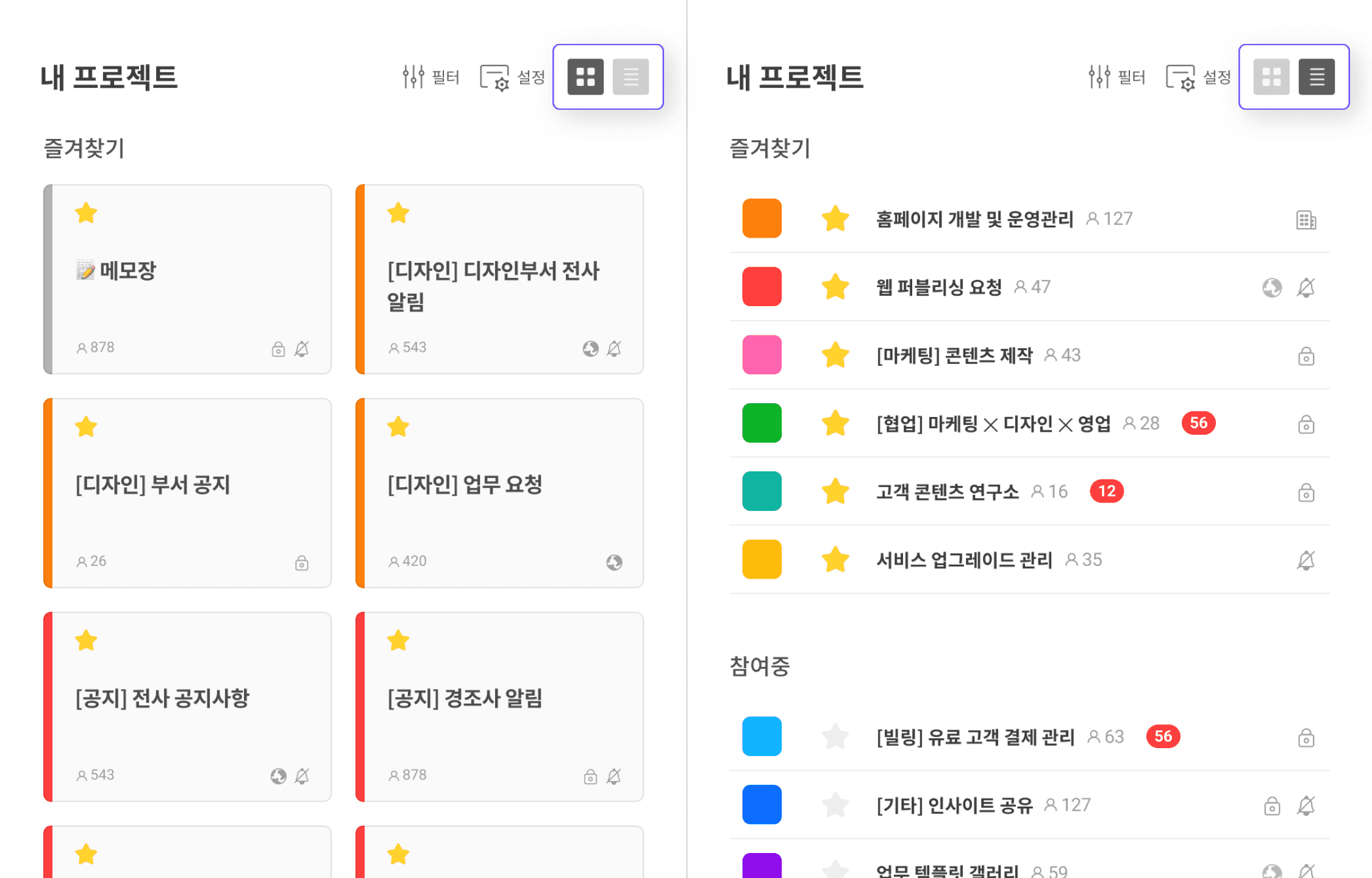Click company building icon for 홈페이지 개발 row

click(1306, 220)
